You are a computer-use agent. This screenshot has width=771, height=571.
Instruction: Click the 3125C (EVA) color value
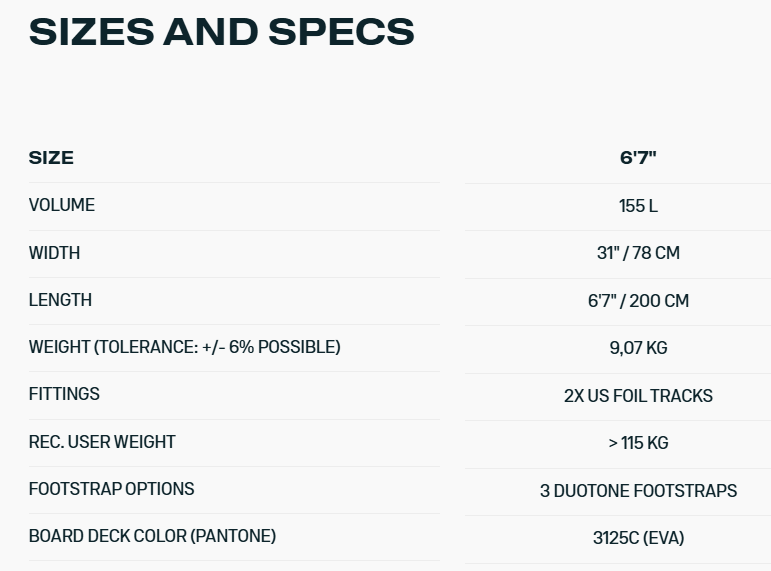(638, 538)
